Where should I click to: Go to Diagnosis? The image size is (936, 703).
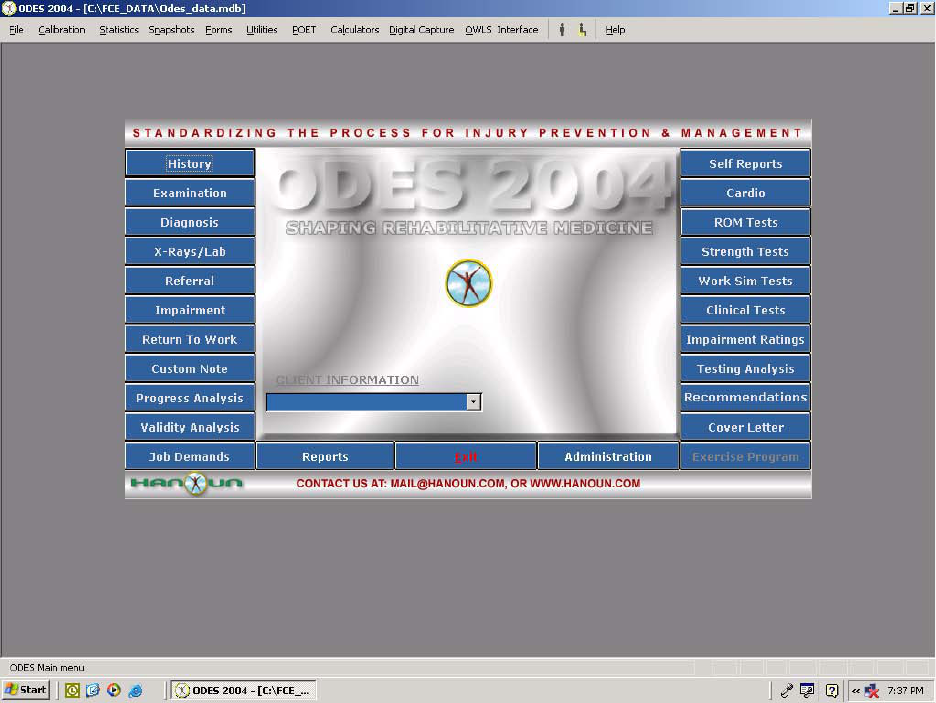pos(190,222)
